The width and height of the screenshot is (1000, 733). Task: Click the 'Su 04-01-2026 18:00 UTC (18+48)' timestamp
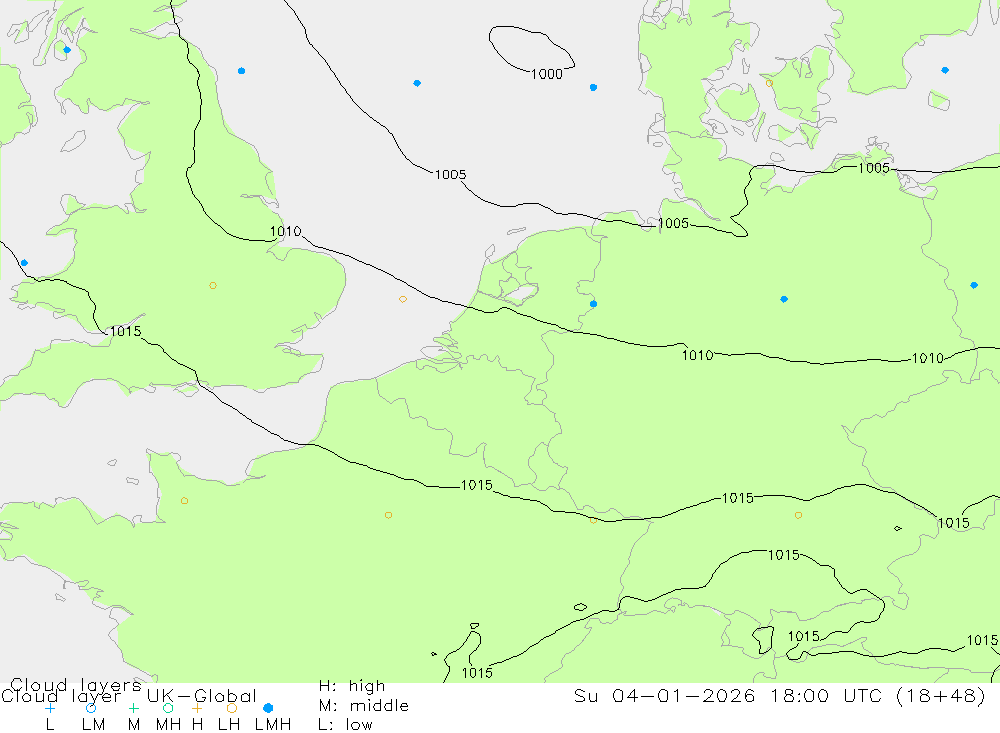point(780,695)
